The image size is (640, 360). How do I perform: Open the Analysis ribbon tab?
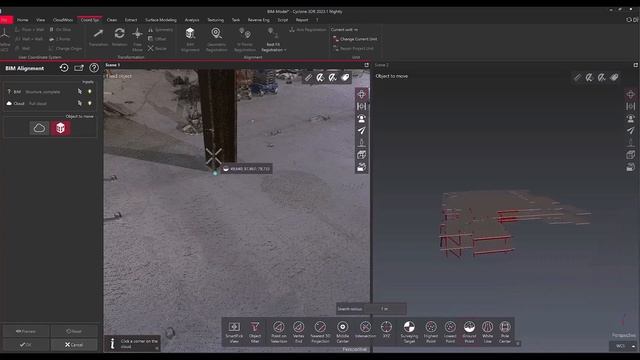(192, 20)
